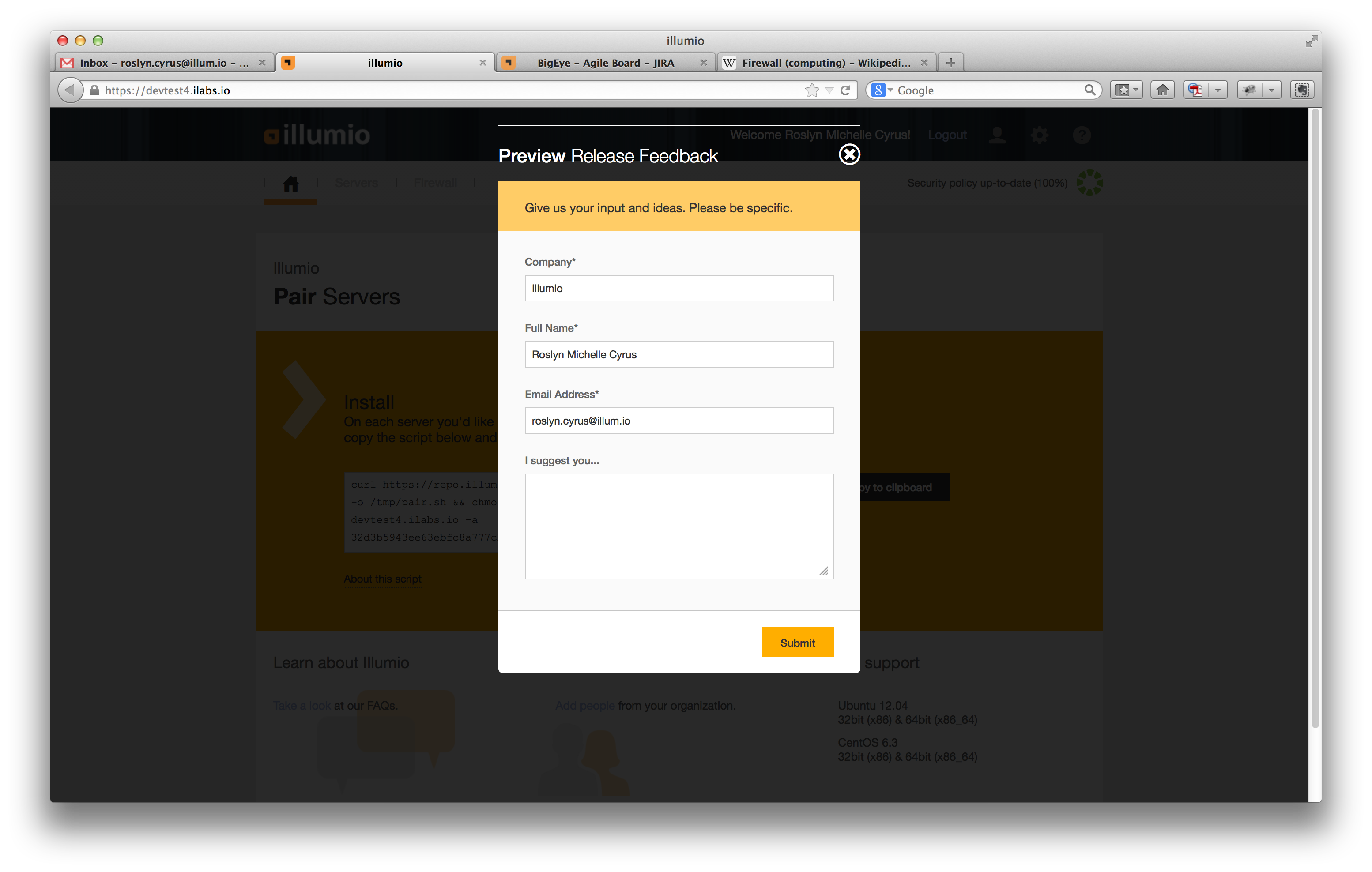
Task: Switch to BigEye Agile Board JIRA tab
Action: 606,63
